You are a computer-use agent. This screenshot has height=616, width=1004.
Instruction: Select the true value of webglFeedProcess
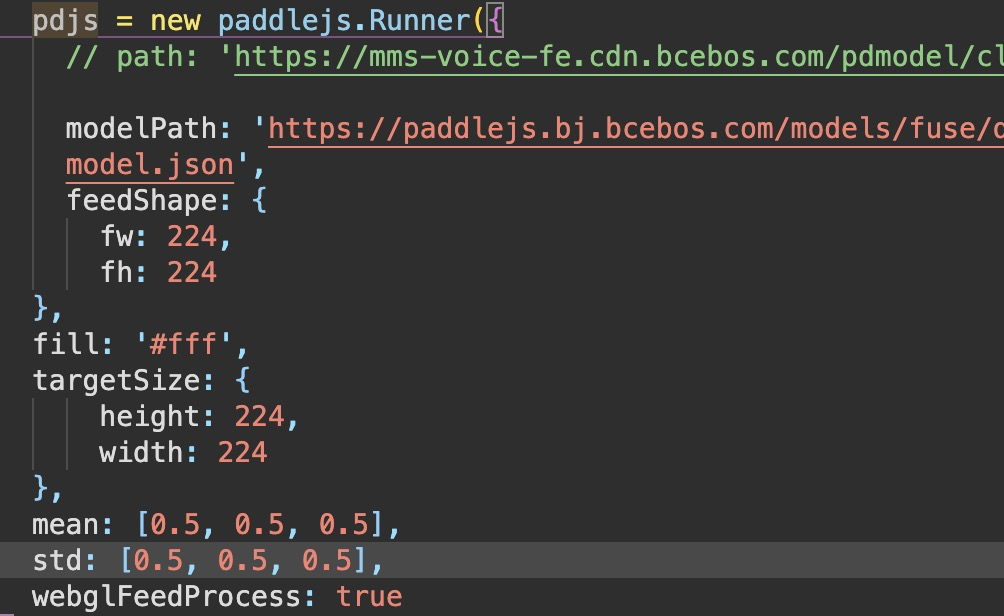pyautogui.click(x=370, y=596)
